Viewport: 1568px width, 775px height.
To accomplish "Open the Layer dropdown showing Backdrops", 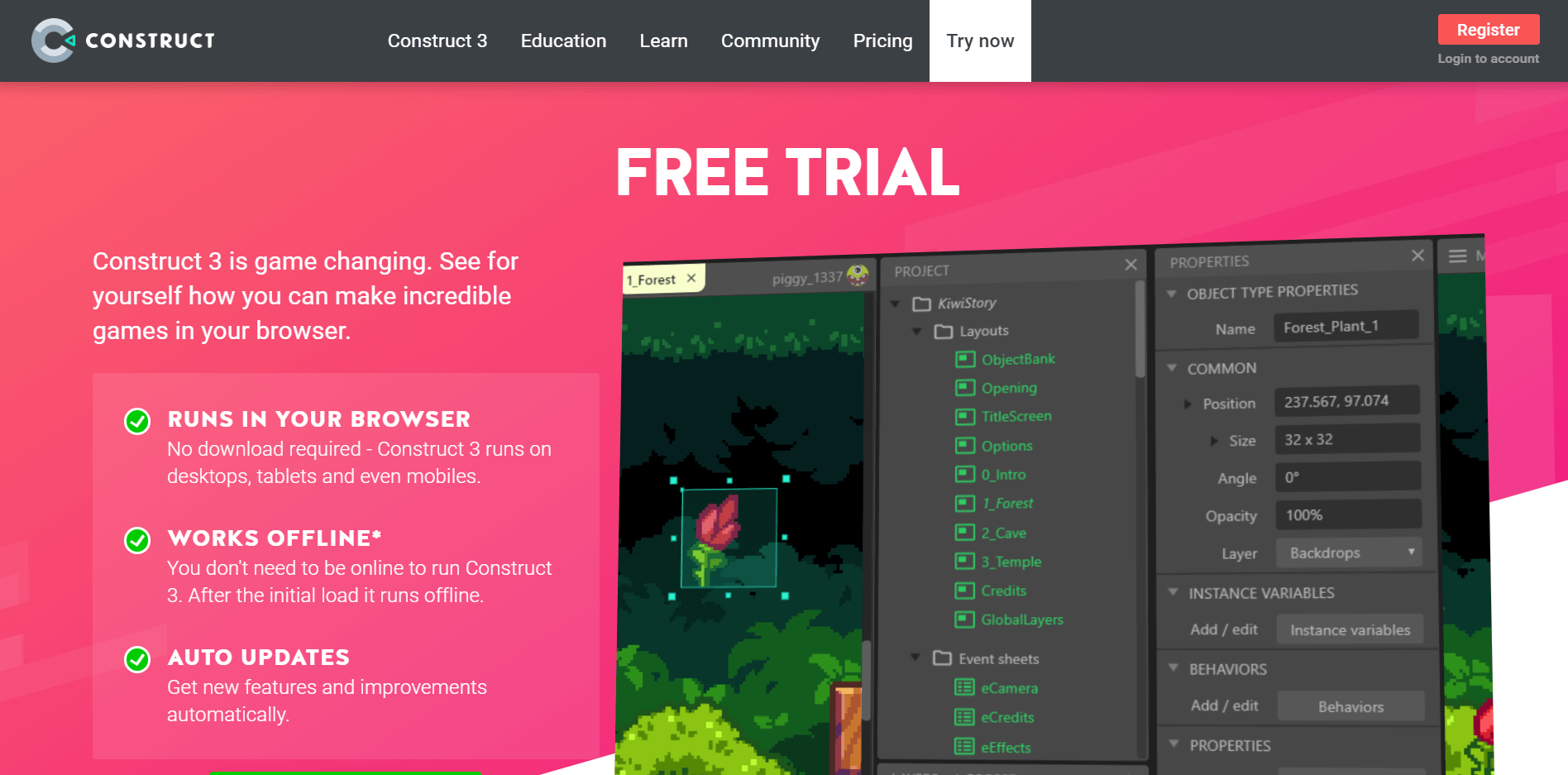I will point(1348,553).
